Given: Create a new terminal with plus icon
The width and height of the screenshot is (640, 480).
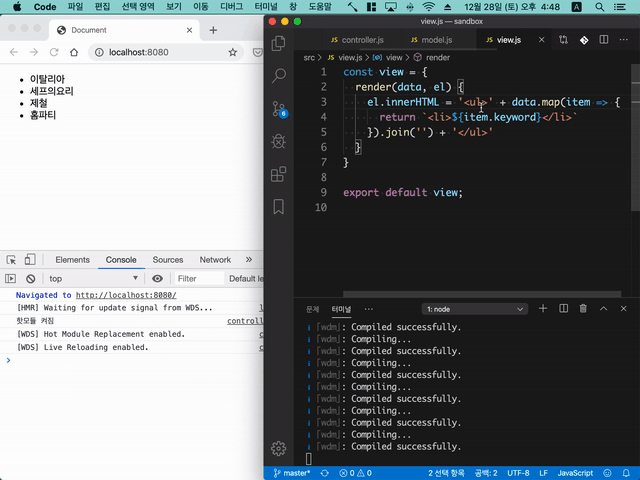Looking at the screenshot, I should pyautogui.click(x=543, y=309).
